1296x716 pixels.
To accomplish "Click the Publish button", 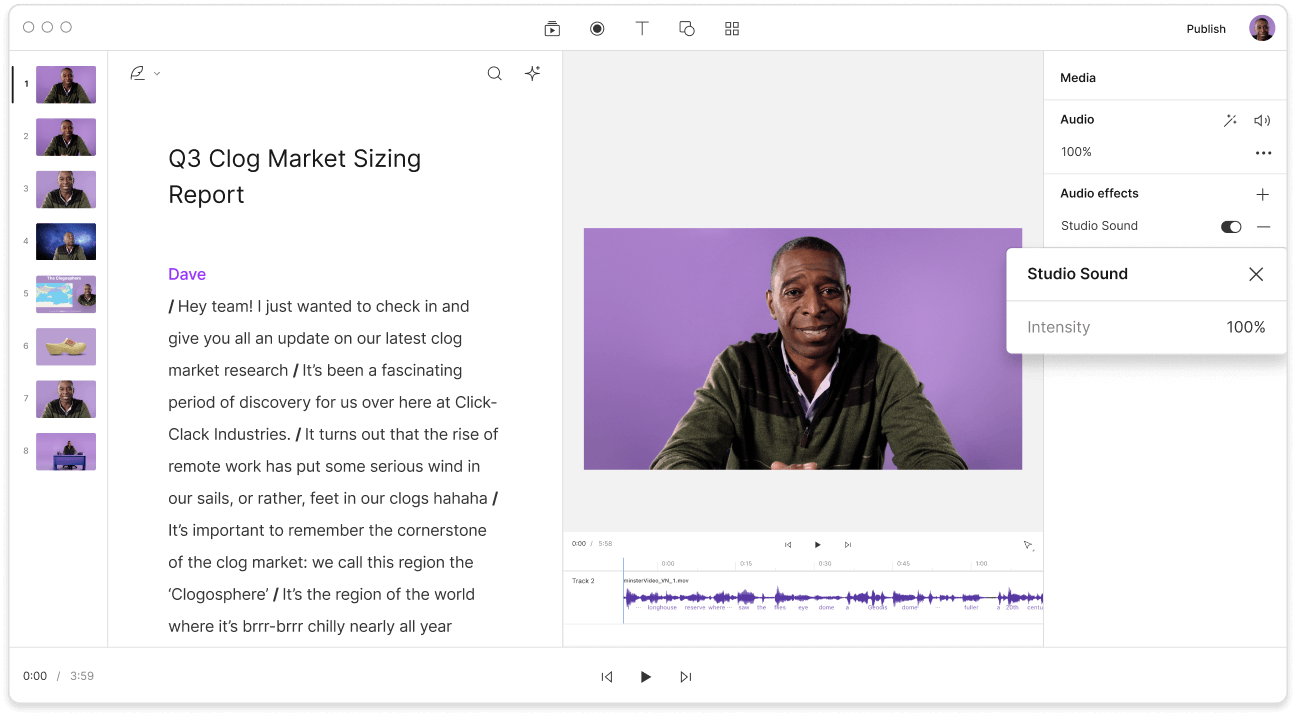I will coord(1205,28).
